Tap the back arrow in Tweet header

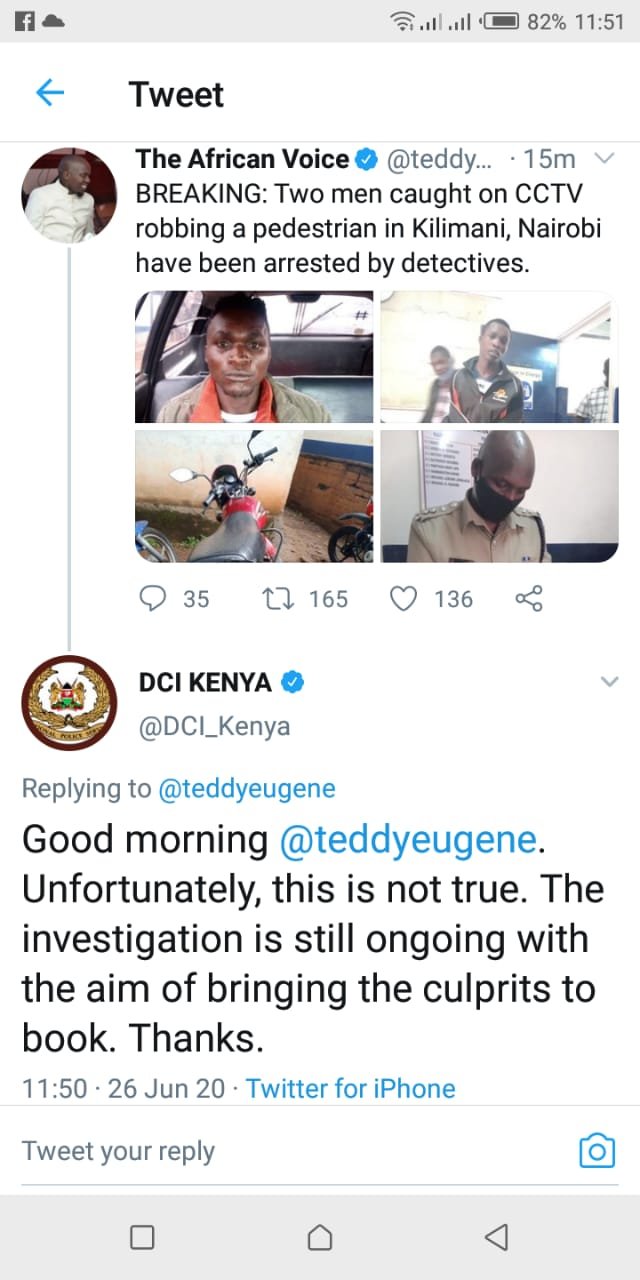click(50, 94)
